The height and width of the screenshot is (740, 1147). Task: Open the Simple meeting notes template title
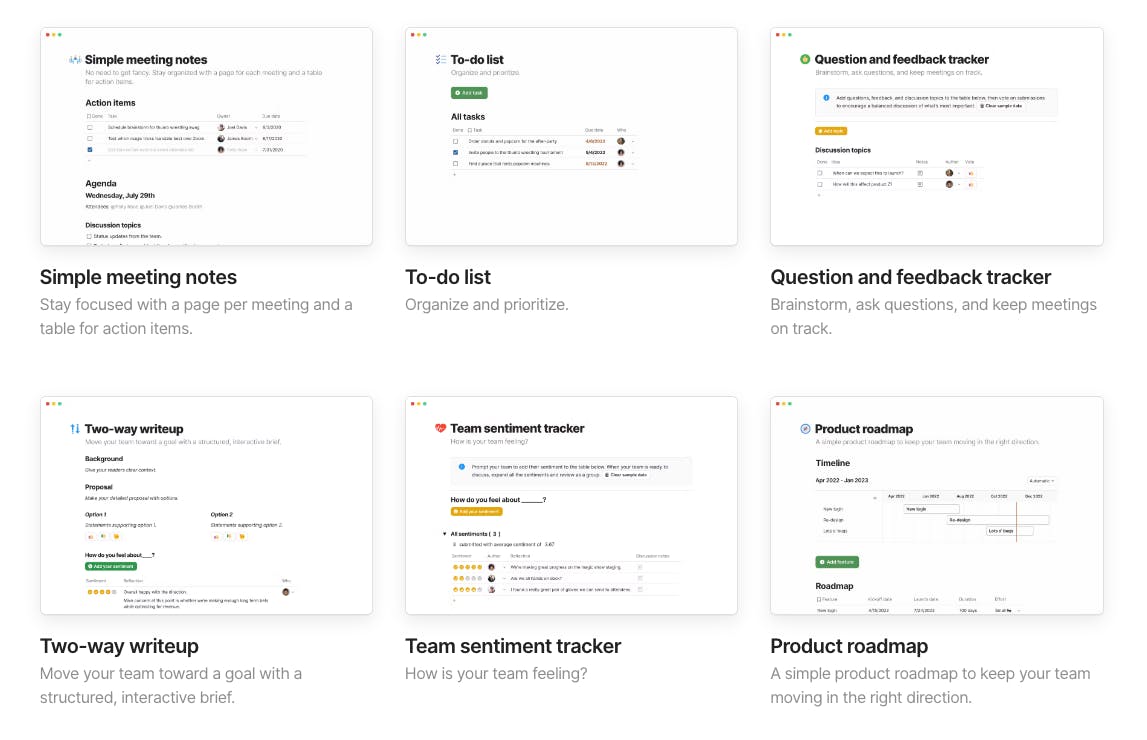[138, 277]
